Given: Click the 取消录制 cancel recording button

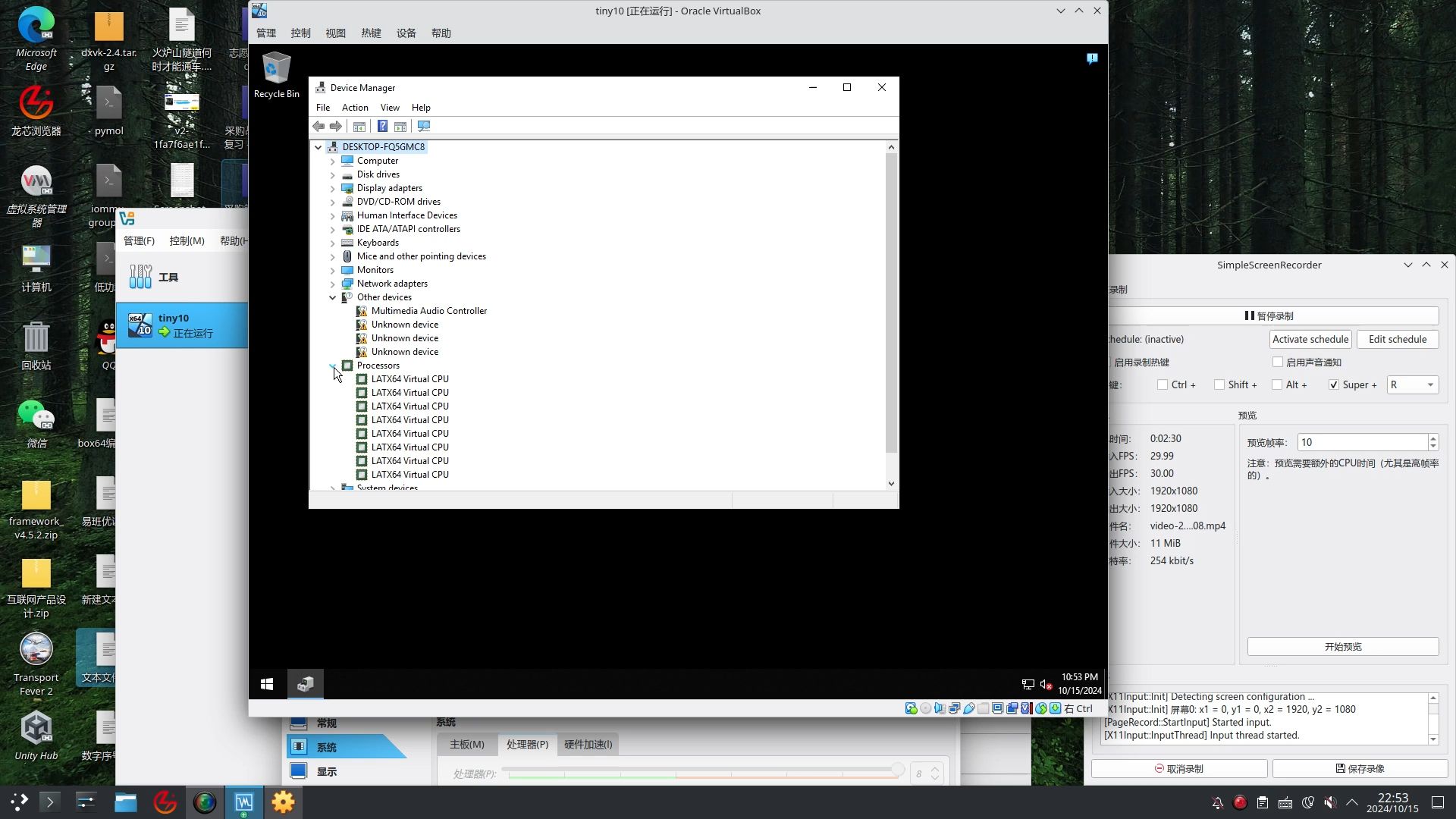Looking at the screenshot, I should 1179,769.
